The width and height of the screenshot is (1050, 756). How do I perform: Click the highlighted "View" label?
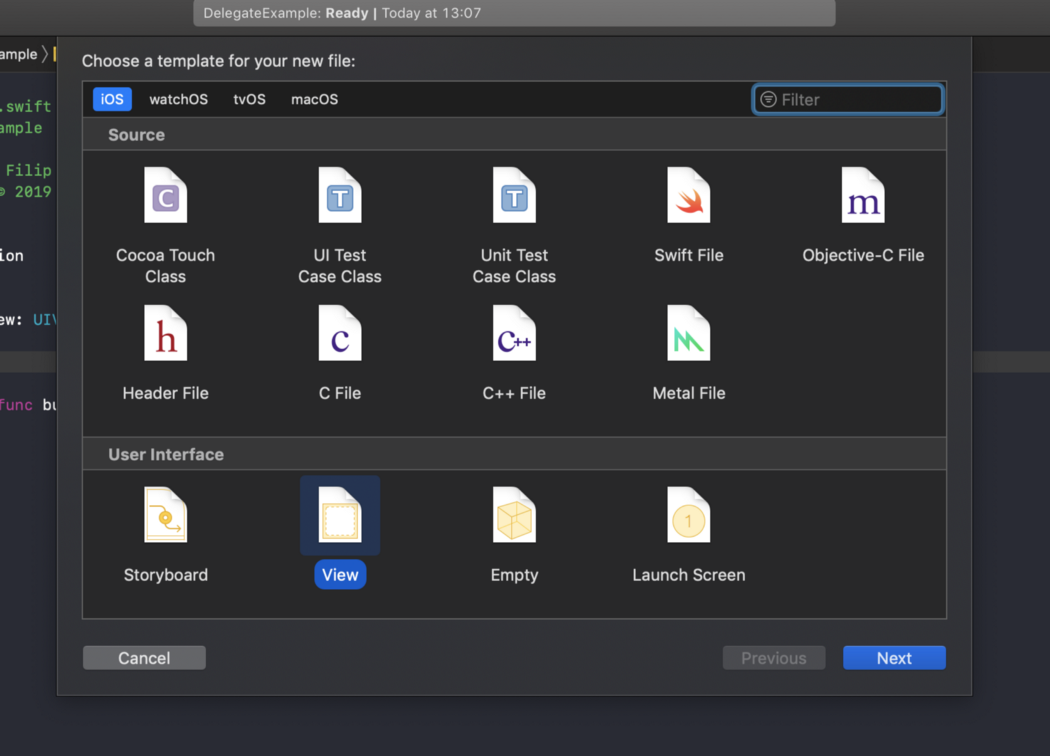coord(340,575)
